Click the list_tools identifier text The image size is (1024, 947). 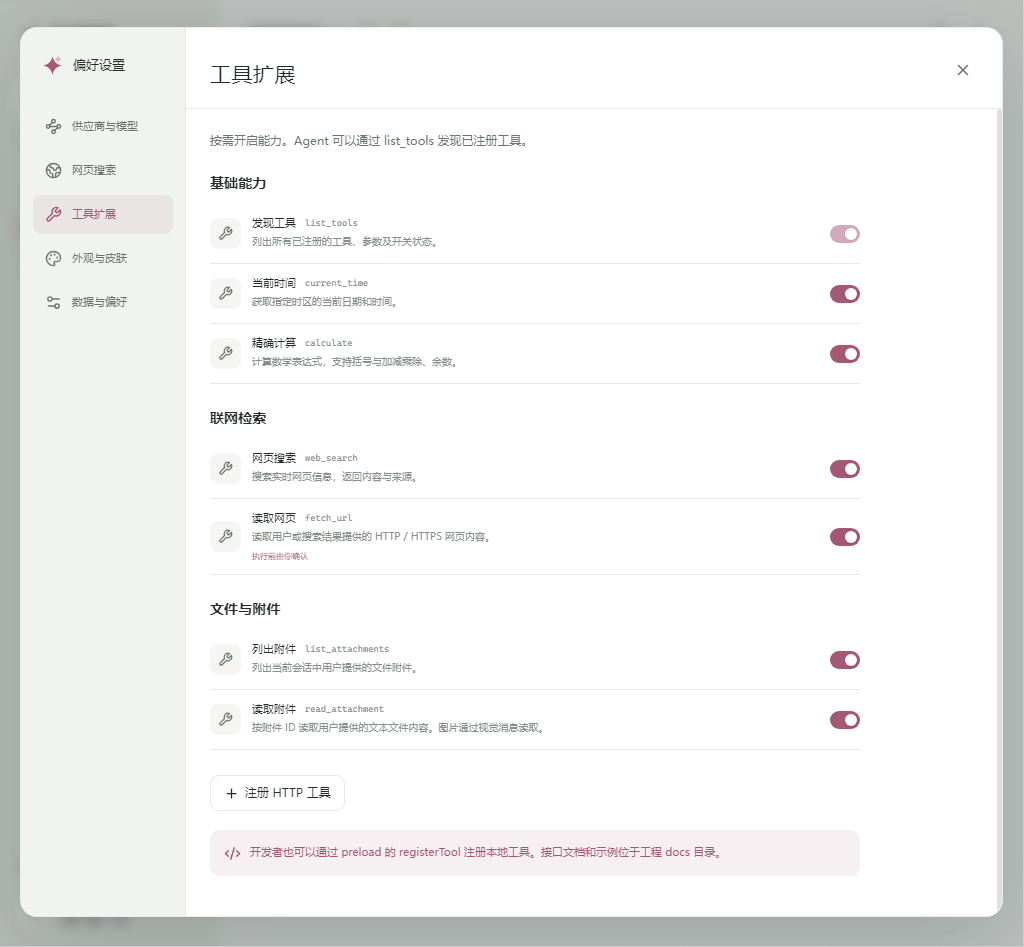[331, 223]
